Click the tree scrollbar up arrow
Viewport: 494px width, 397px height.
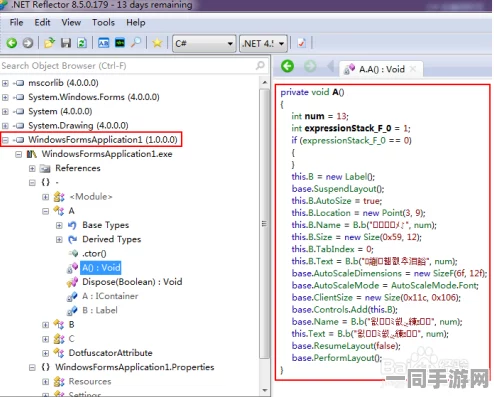tap(264, 82)
